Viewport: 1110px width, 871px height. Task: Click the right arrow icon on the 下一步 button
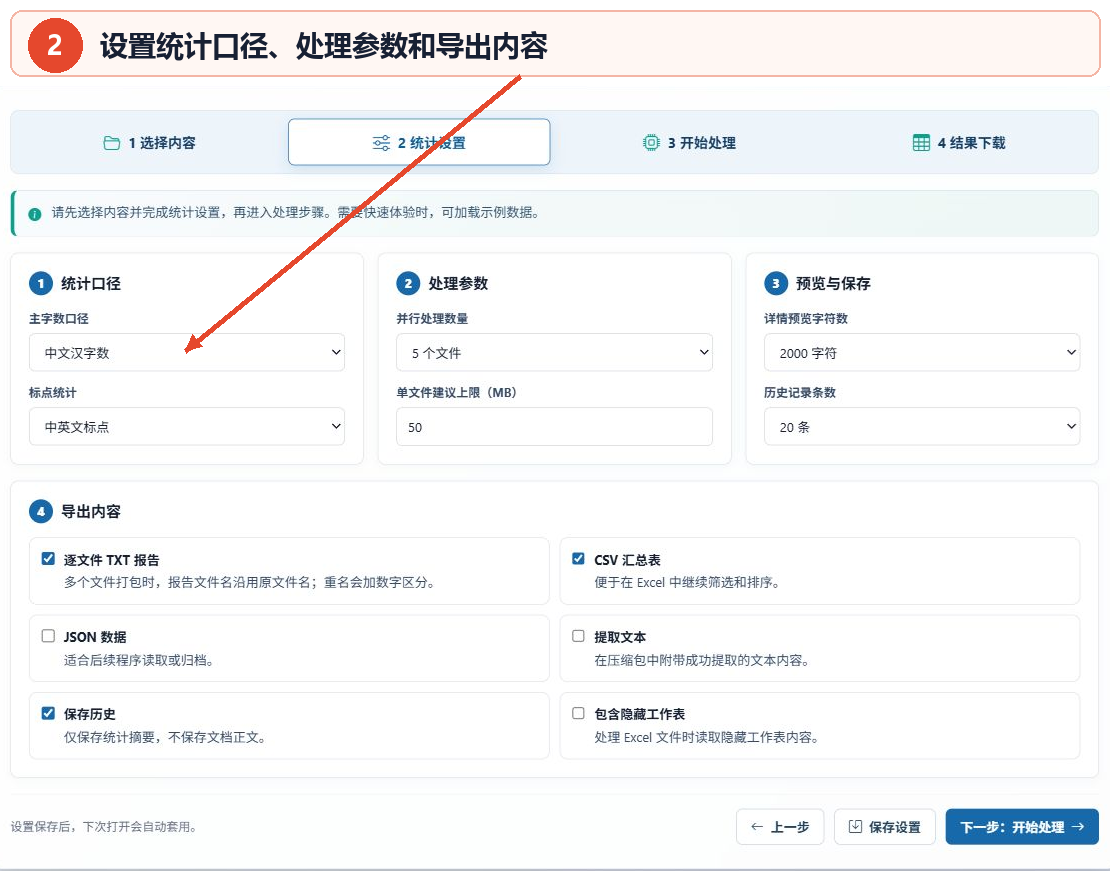pyautogui.click(x=1077, y=826)
